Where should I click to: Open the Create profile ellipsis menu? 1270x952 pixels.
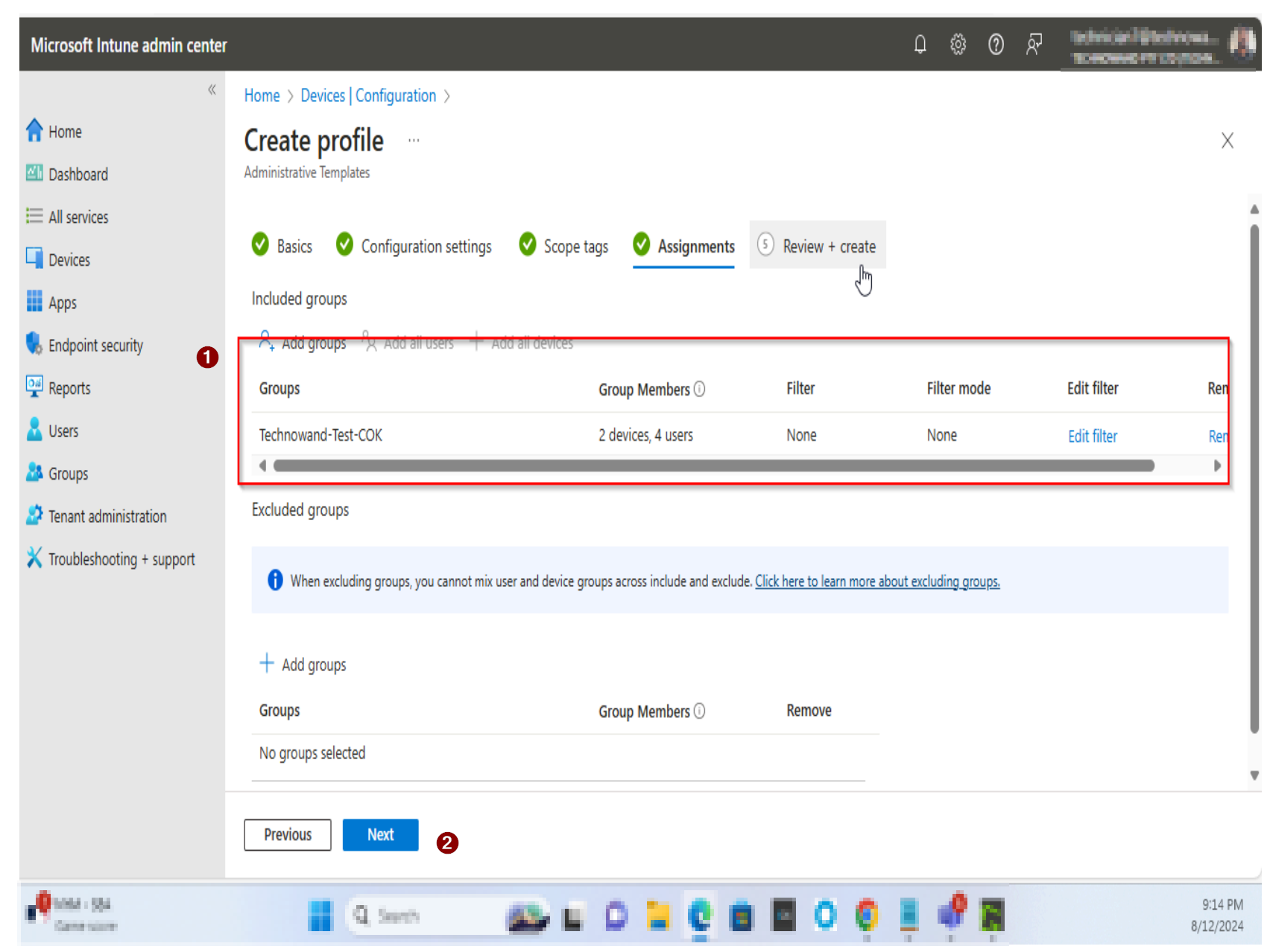click(414, 141)
